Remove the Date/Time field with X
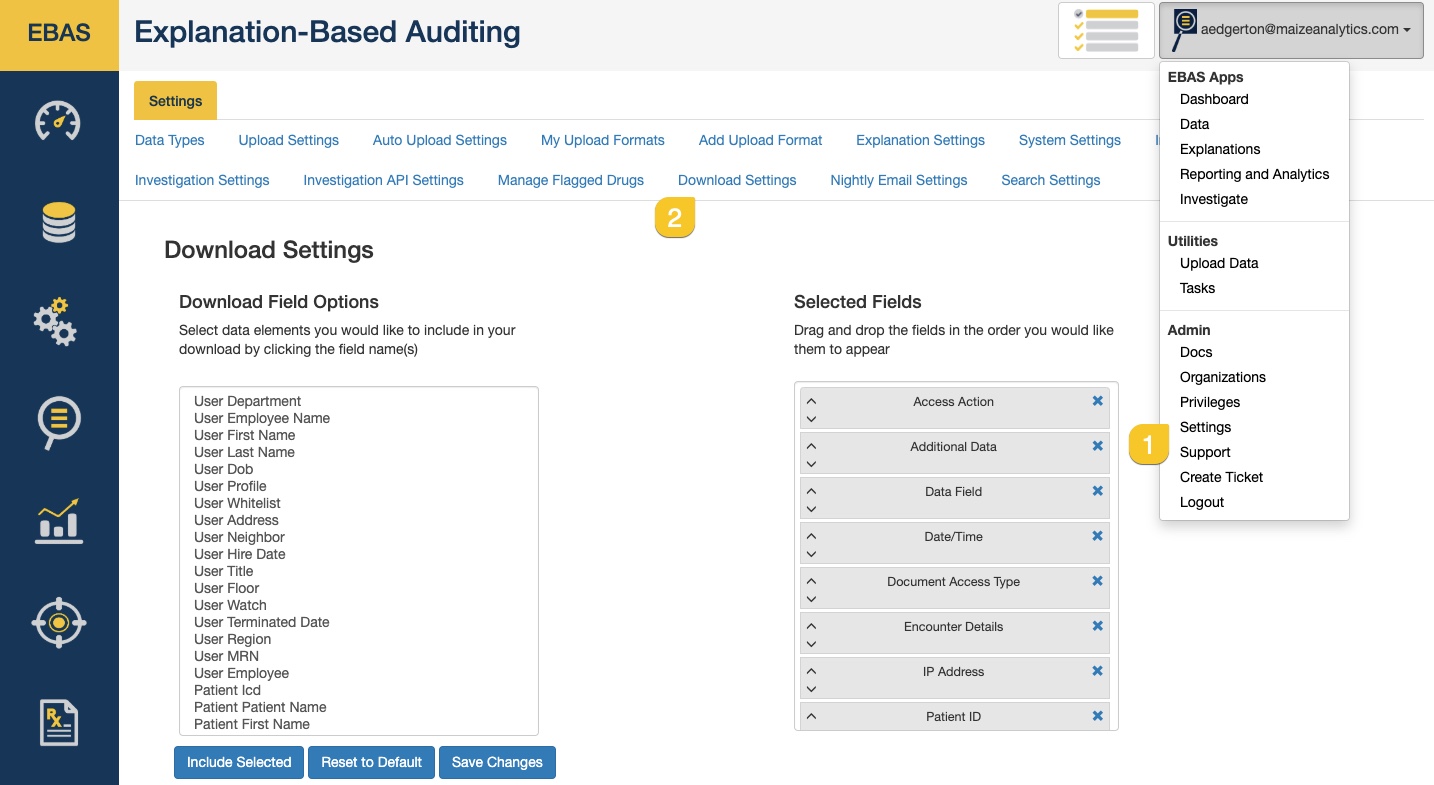This screenshot has width=1434, height=785. [1097, 536]
